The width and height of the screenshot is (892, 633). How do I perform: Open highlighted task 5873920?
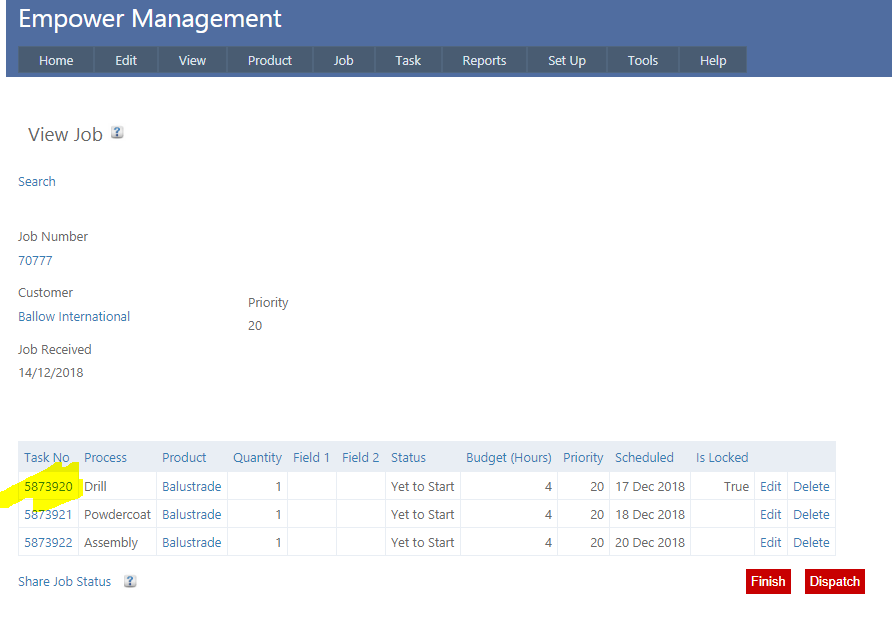[x=48, y=487]
